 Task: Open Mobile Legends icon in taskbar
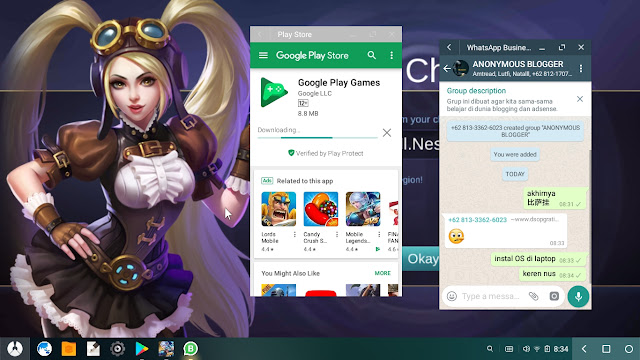click(166, 349)
